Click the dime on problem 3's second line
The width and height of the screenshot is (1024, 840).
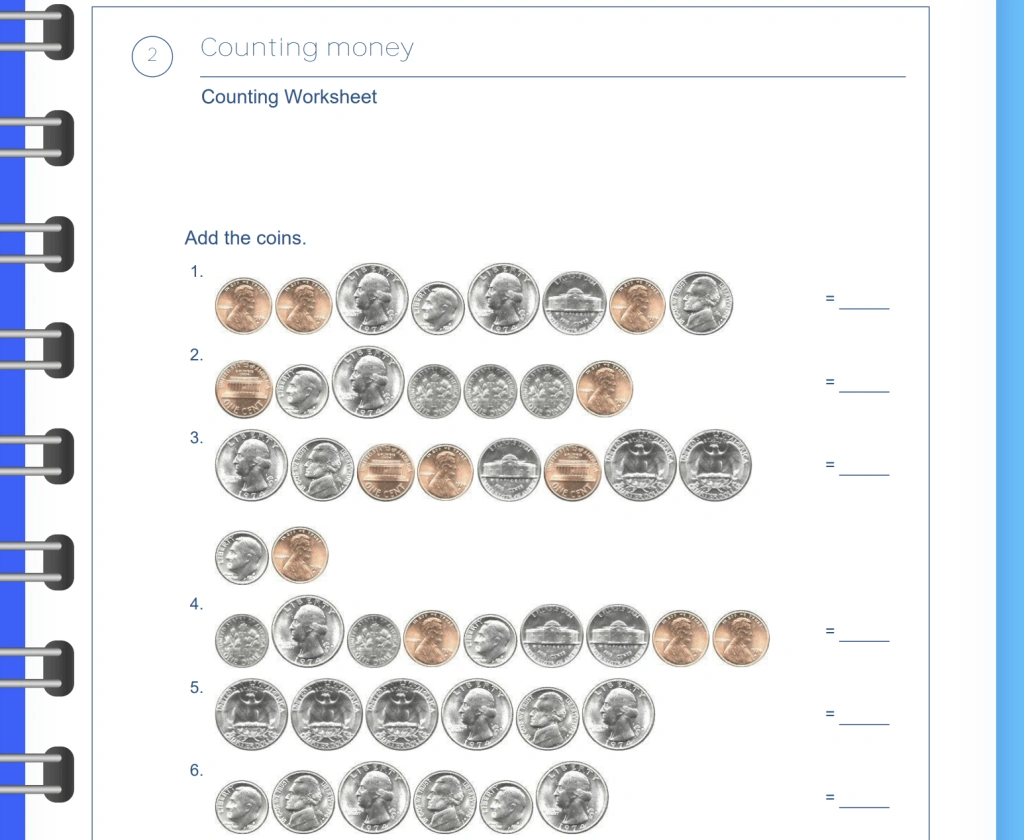pos(242,557)
